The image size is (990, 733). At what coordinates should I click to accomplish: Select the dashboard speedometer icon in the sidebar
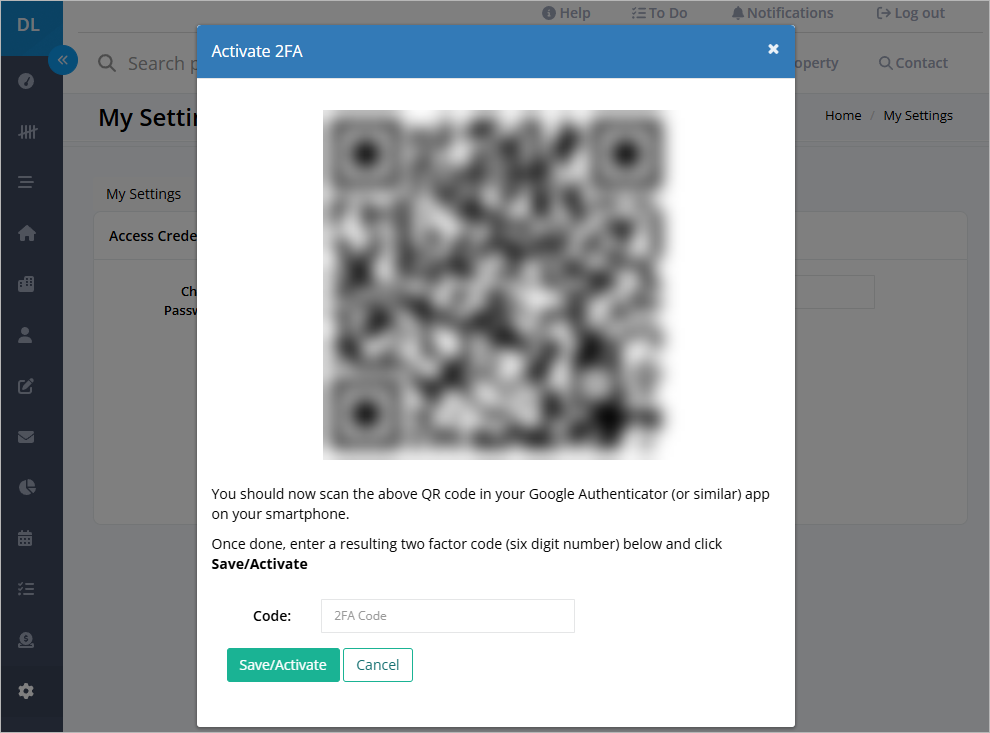click(x=26, y=81)
